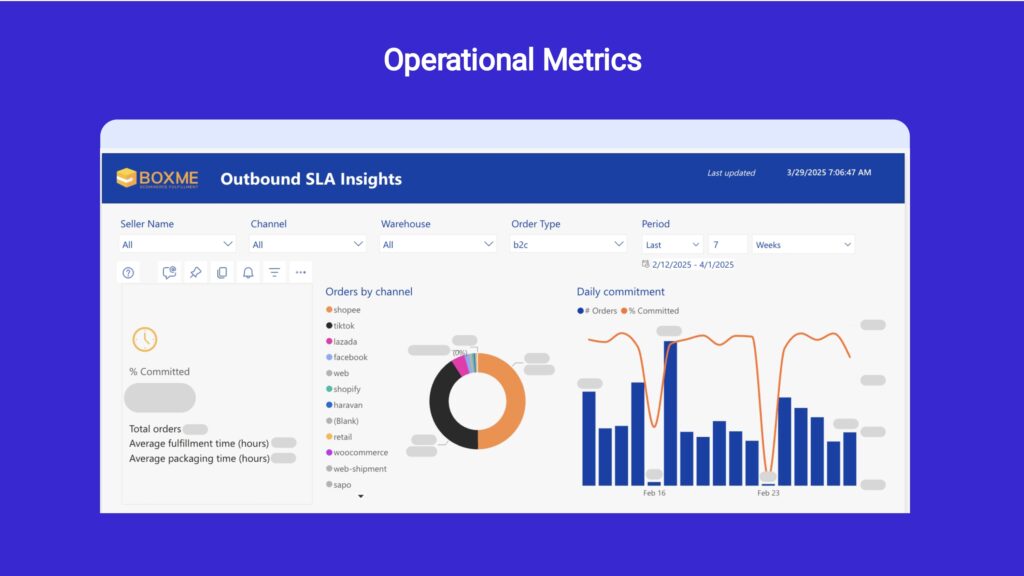Image resolution: width=1024 pixels, height=576 pixels.
Task: Expand the Seller Name dropdown
Action: click(x=178, y=244)
